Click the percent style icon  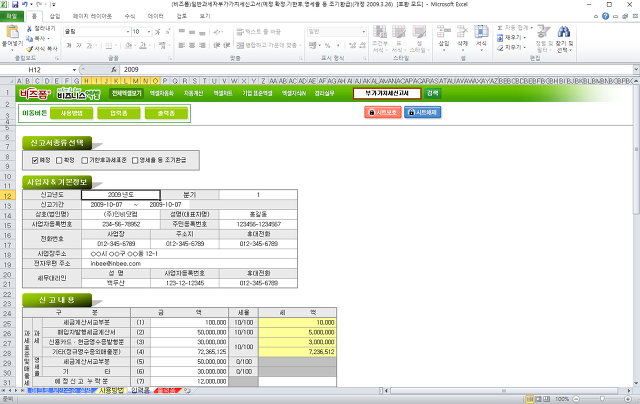(x=327, y=45)
